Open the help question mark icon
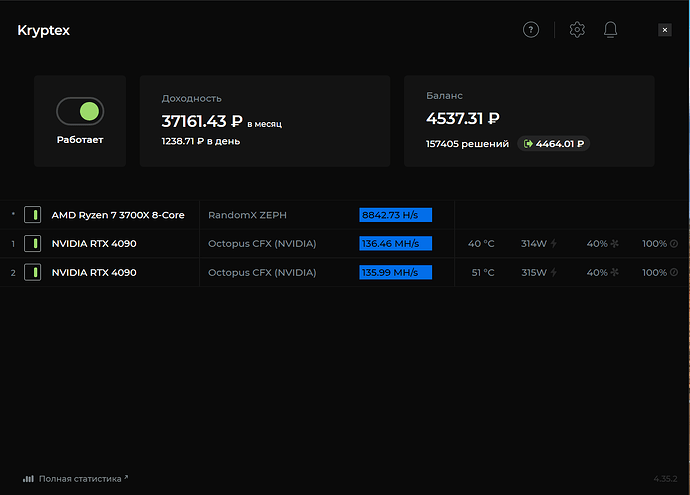Viewport: 690px width, 495px height. point(531,30)
